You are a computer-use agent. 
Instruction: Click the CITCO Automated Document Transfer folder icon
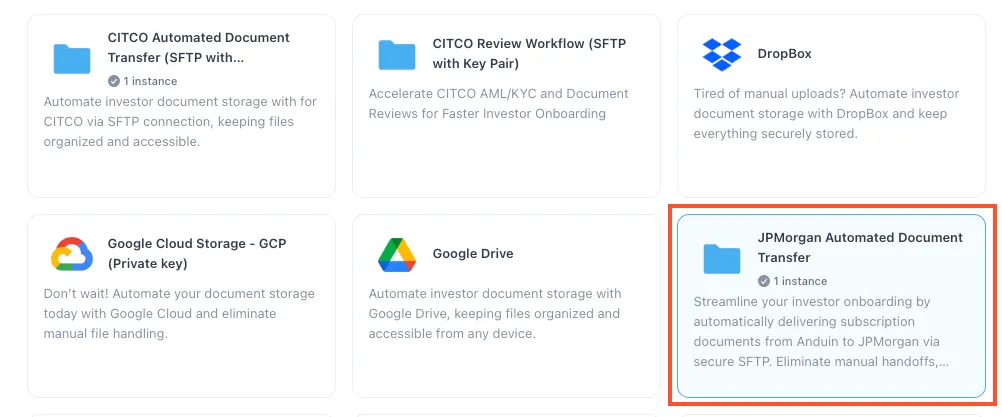coord(72,59)
